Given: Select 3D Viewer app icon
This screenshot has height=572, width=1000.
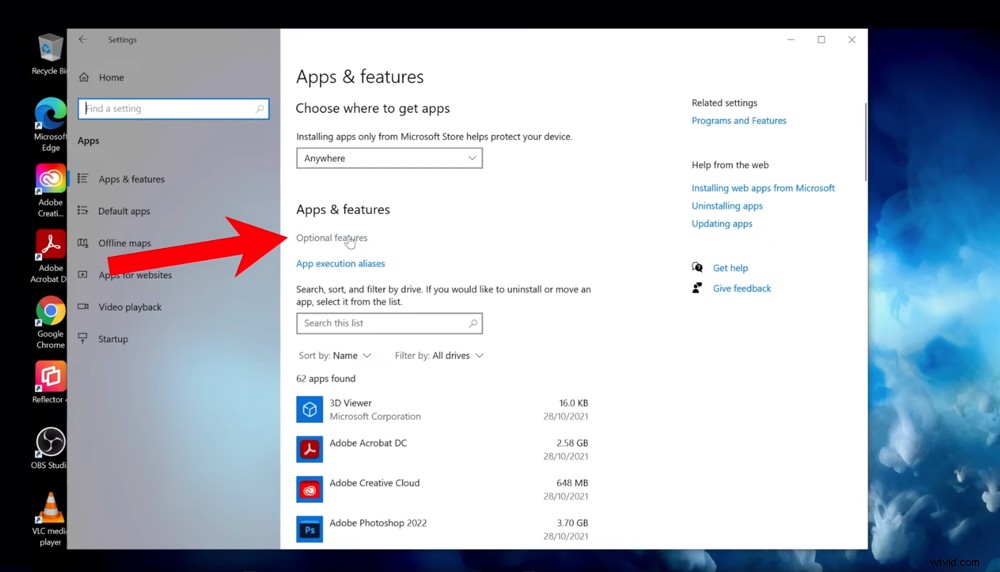Looking at the screenshot, I should pos(309,409).
